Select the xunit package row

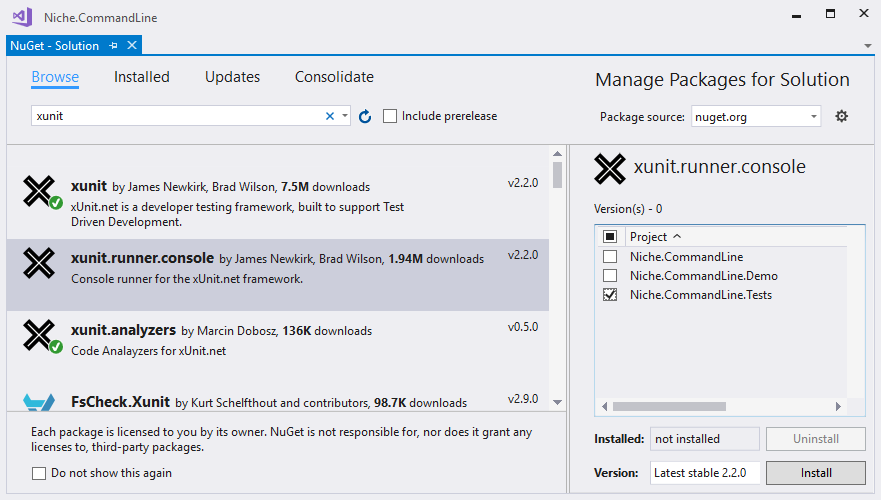point(278,202)
